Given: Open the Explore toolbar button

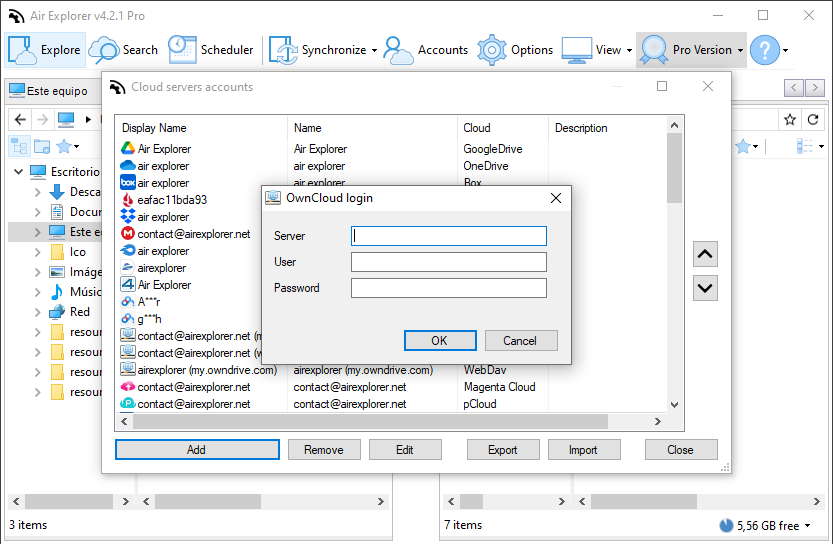Looking at the screenshot, I should coord(45,50).
